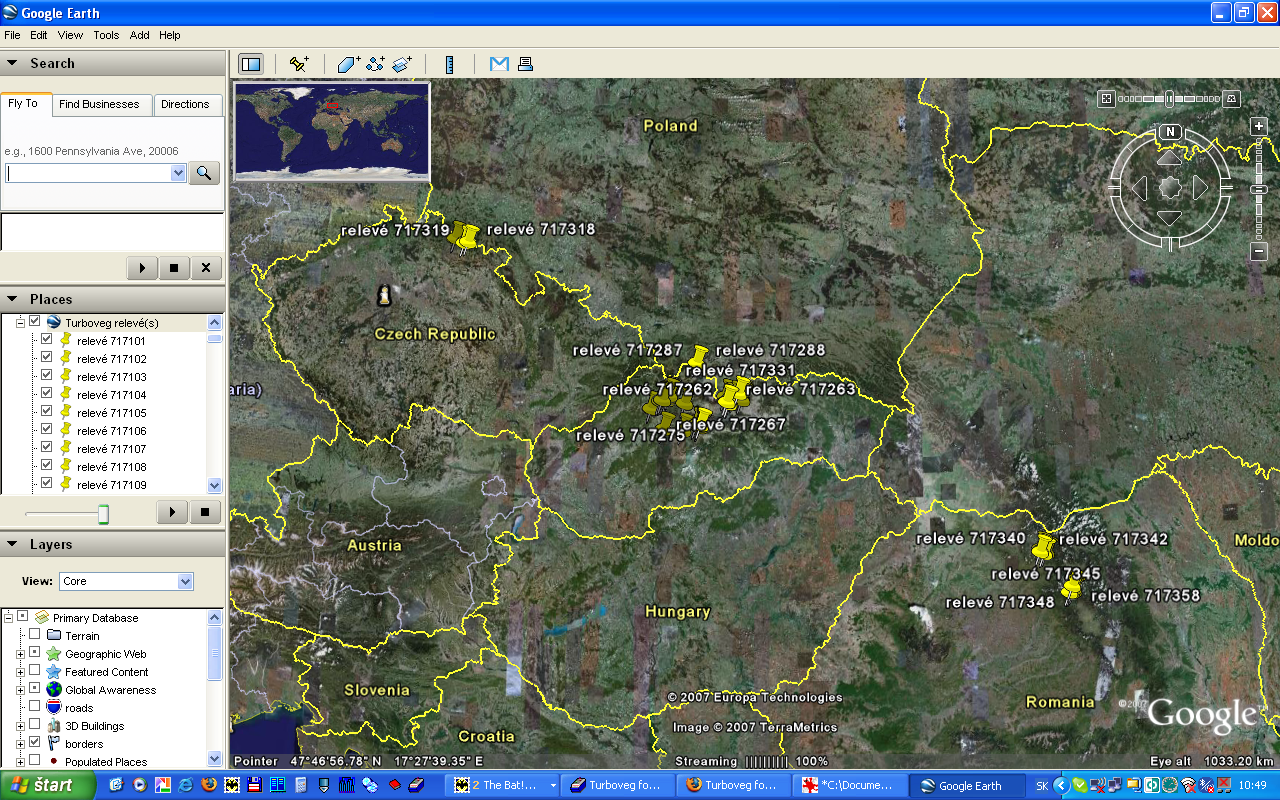This screenshot has height=800, width=1280.
Task: Click into the Fly To input field
Action: click(x=88, y=173)
